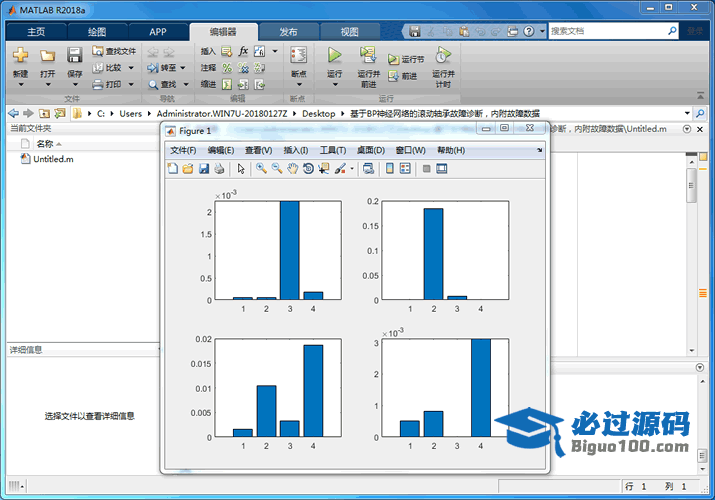The width and height of the screenshot is (715, 500).
Task: Switch to Publish (发布) tab
Action: (288, 32)
